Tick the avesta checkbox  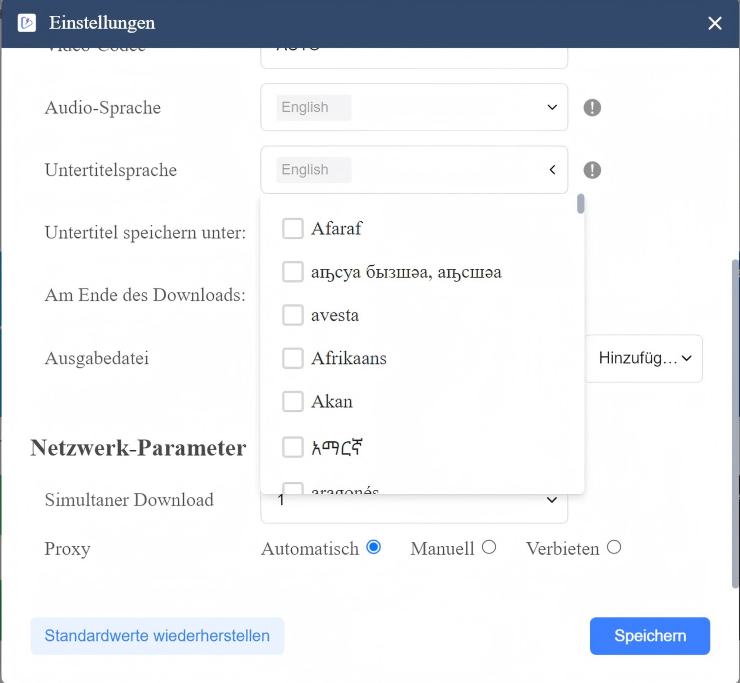293,315
